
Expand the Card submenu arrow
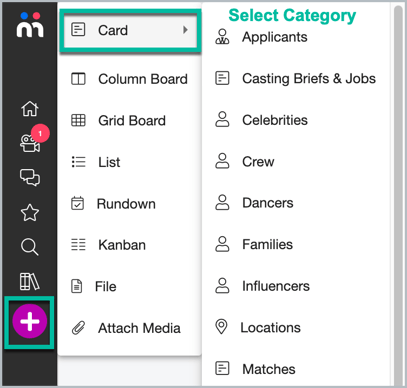click(x=185, y=30)
